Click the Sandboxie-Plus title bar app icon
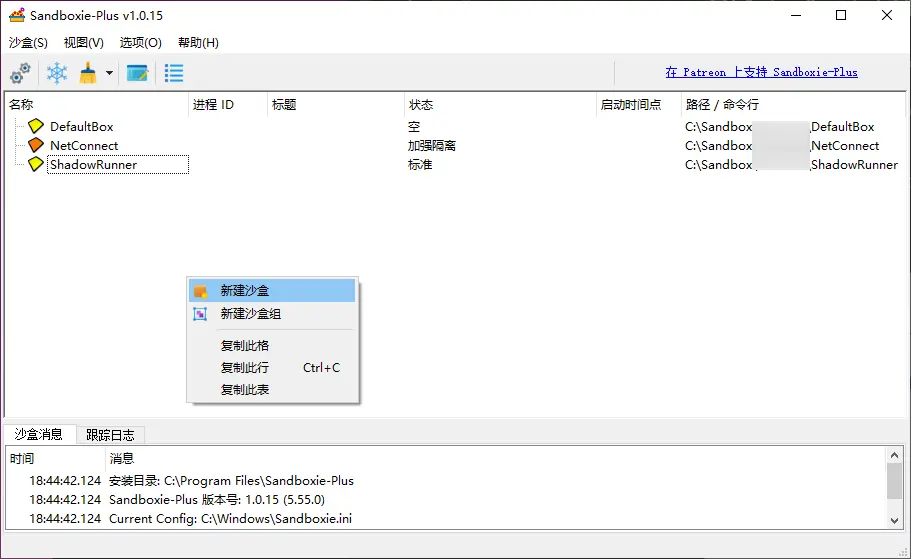The width and height of the screenshot is (911, 559). pos(17,15)
